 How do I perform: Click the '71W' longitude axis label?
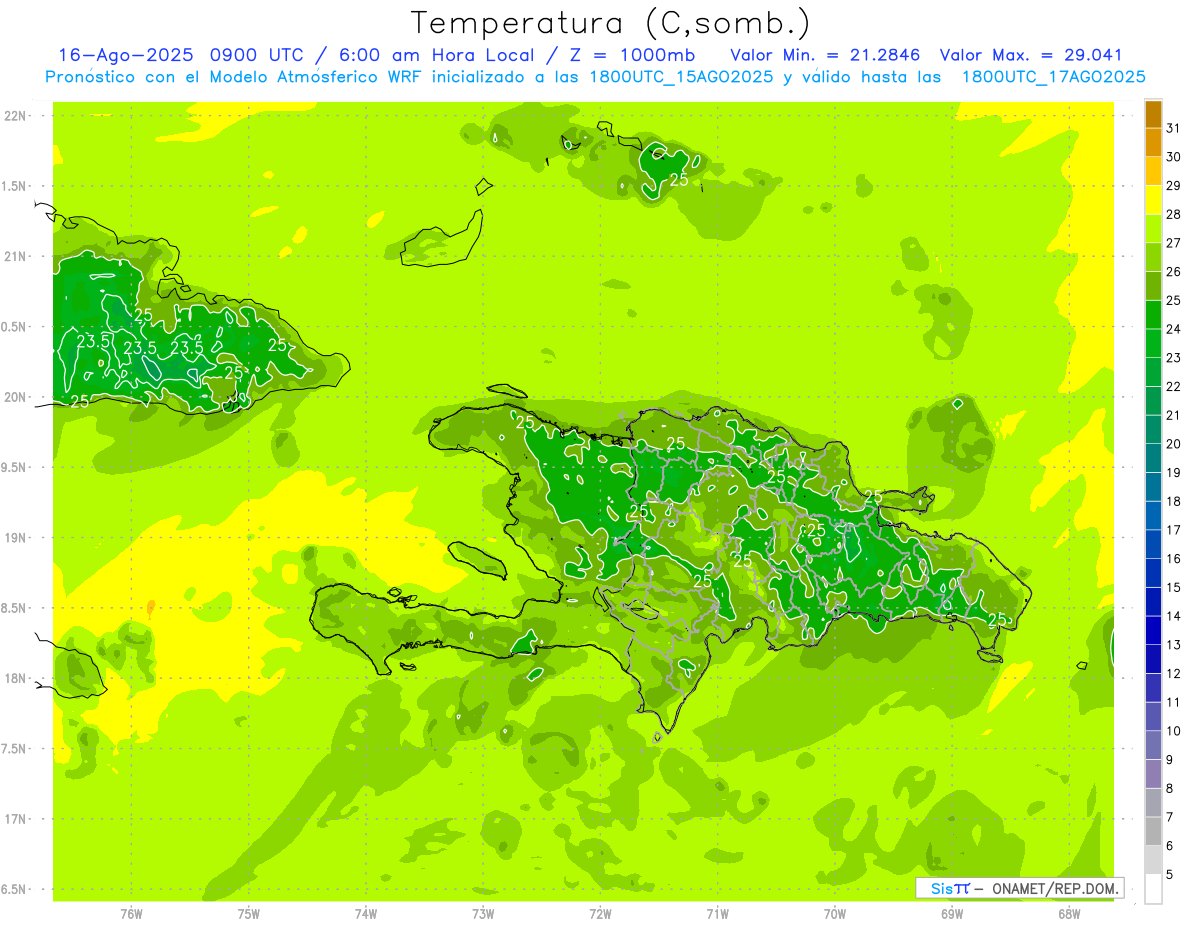(x=717, y=913)
